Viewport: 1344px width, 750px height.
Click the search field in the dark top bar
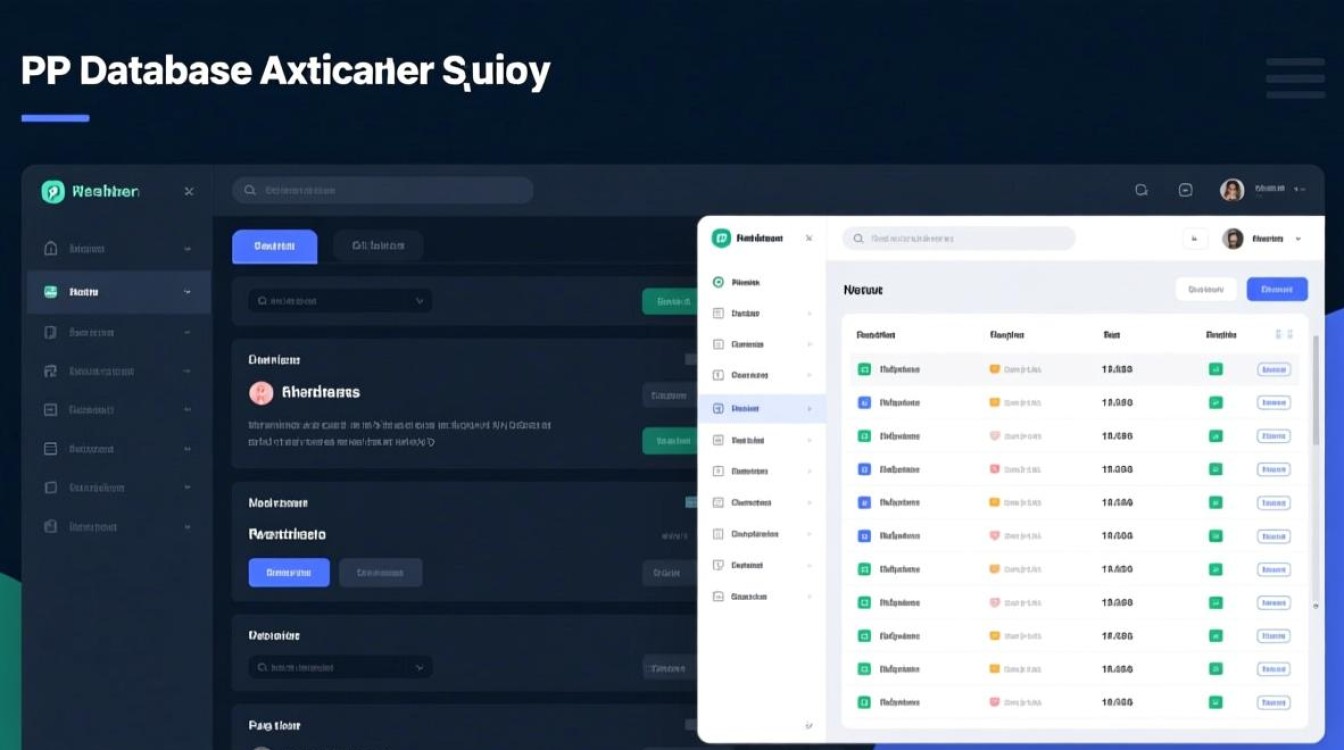[x=383, y=190]
